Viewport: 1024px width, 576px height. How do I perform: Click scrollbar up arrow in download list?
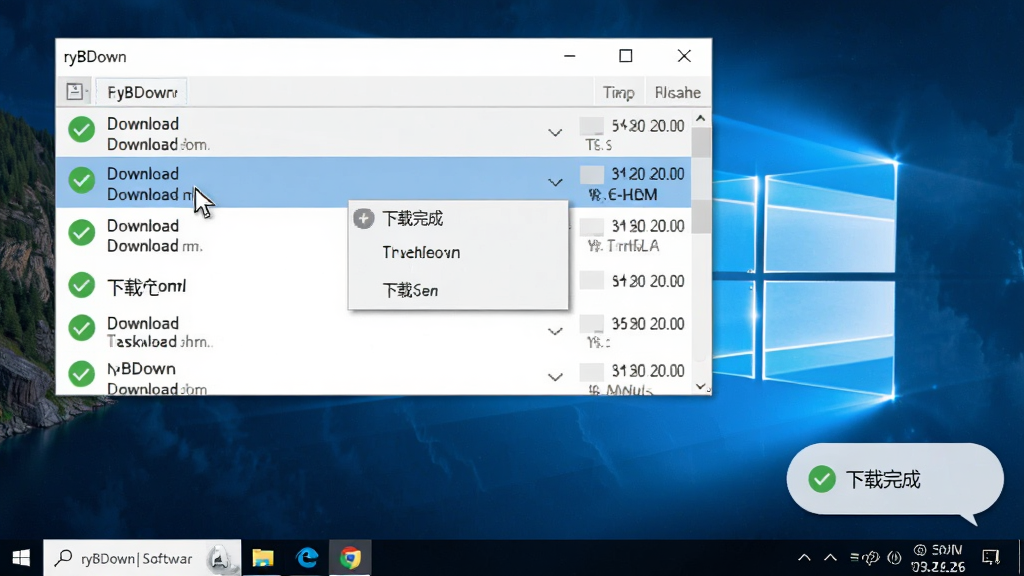pyautogui.click(x=701, y=119)
